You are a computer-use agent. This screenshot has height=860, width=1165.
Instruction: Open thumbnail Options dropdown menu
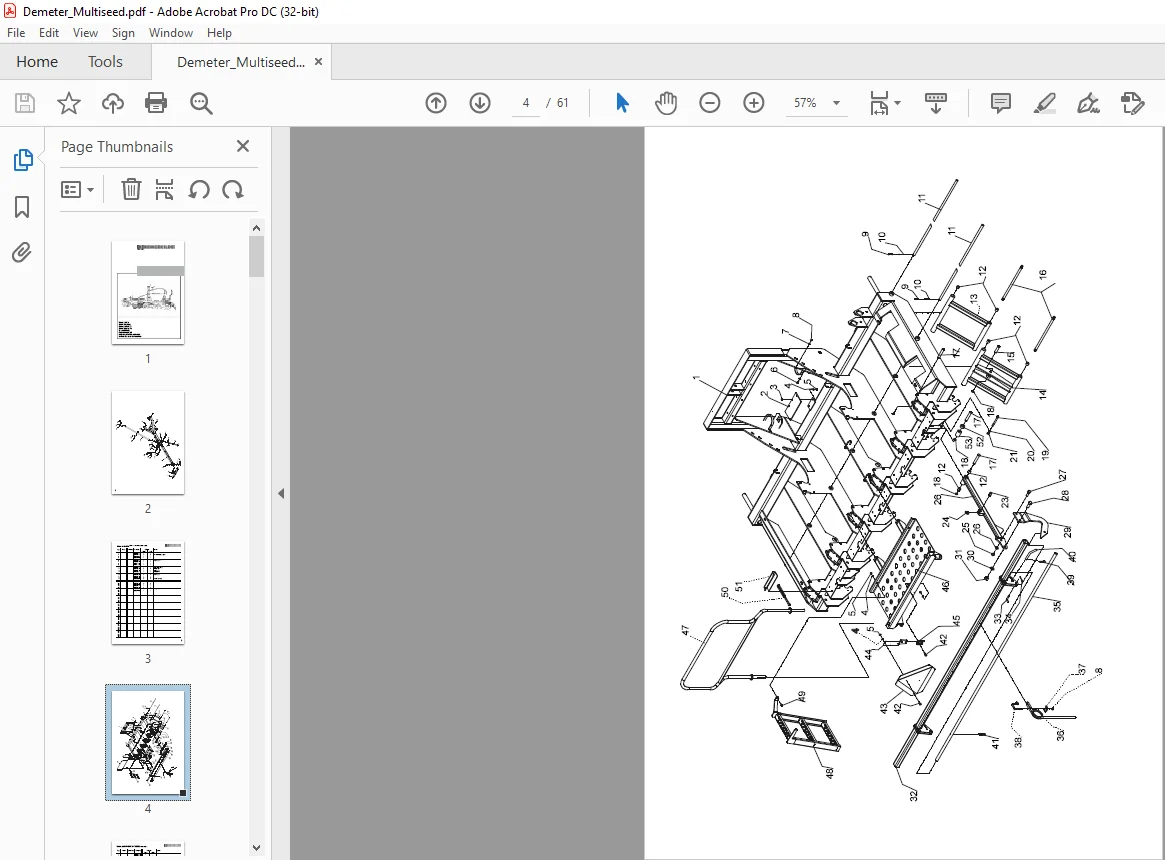(77, 190)
